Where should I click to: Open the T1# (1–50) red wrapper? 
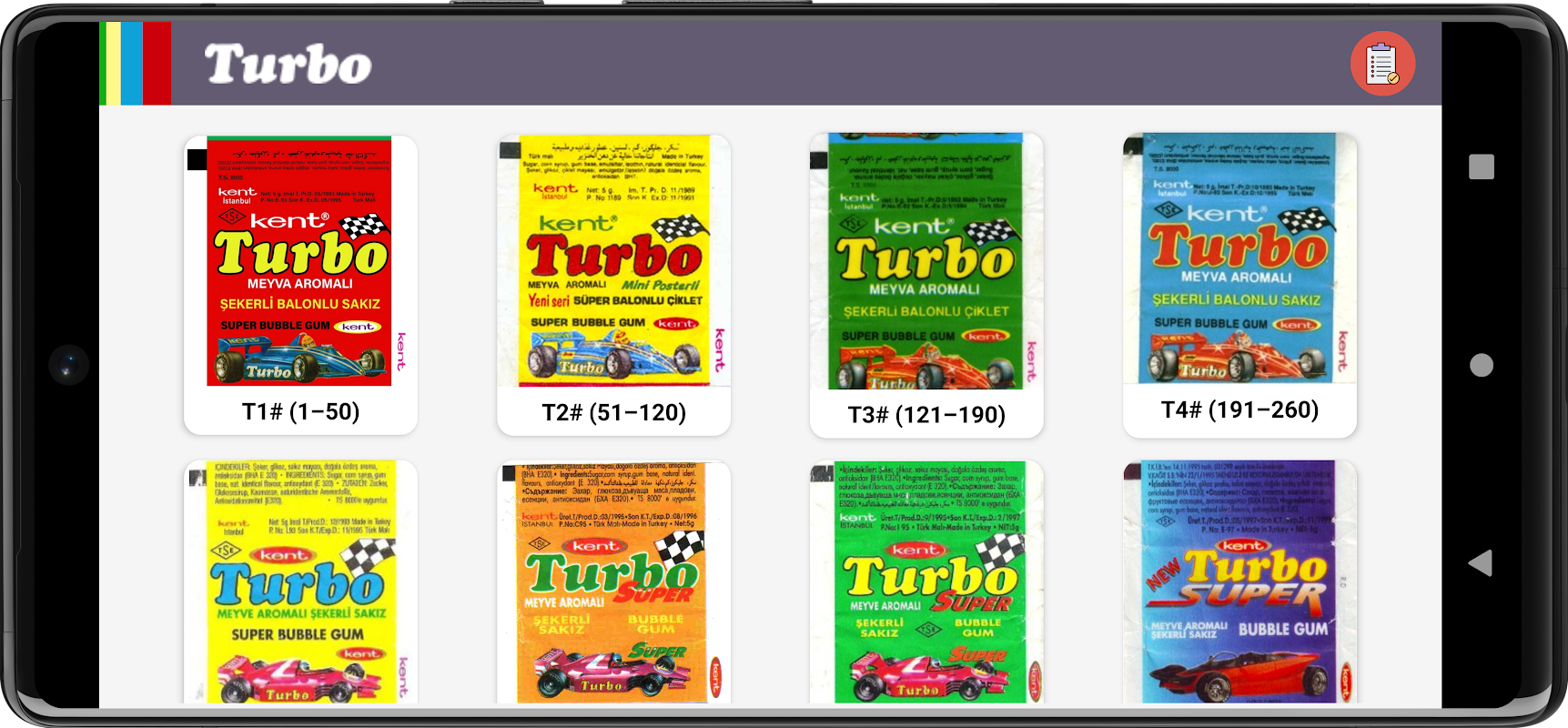(299, 261)
